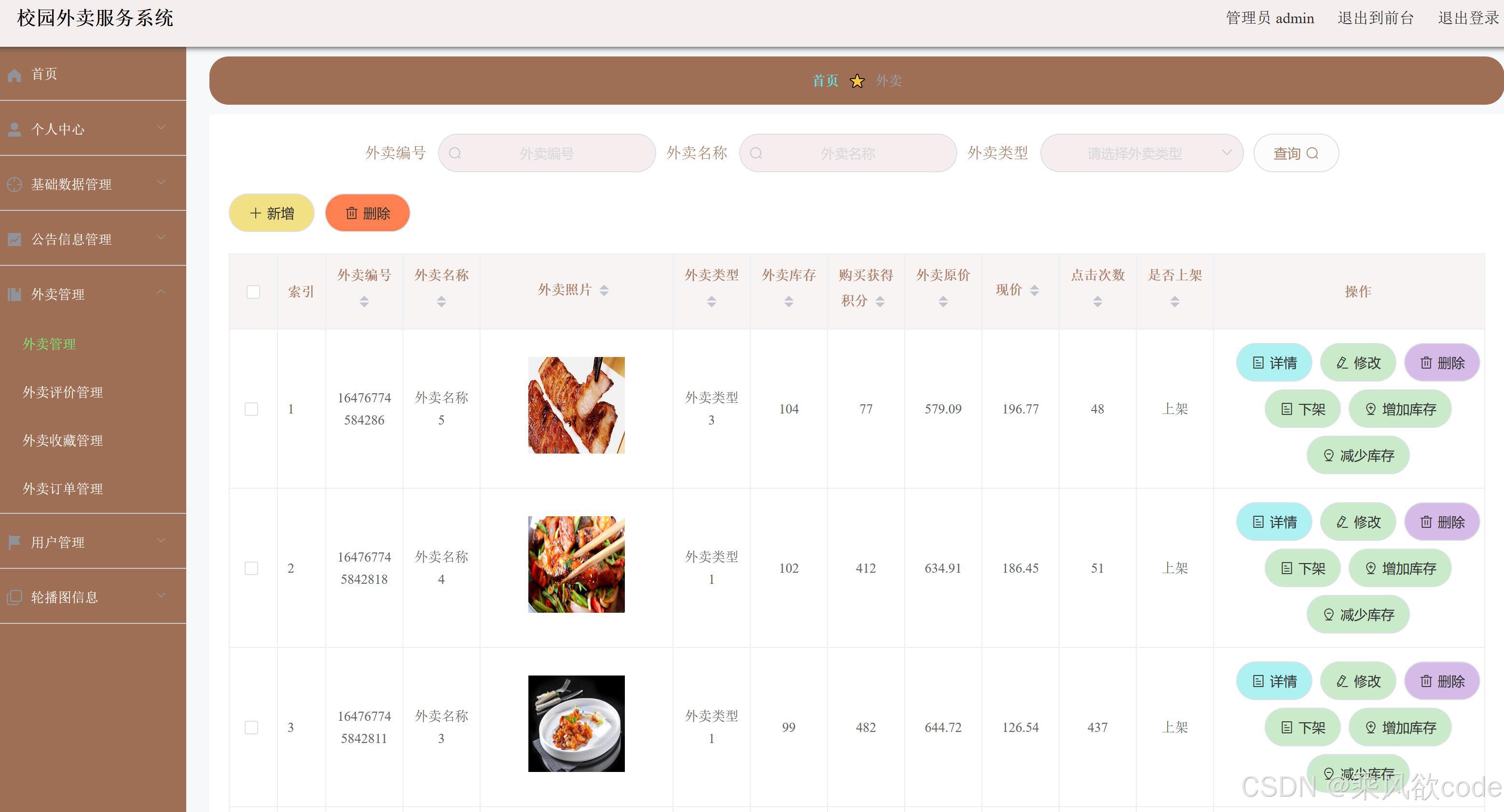Click sort arrows next to 外卖照片 header

click(604, 290)
